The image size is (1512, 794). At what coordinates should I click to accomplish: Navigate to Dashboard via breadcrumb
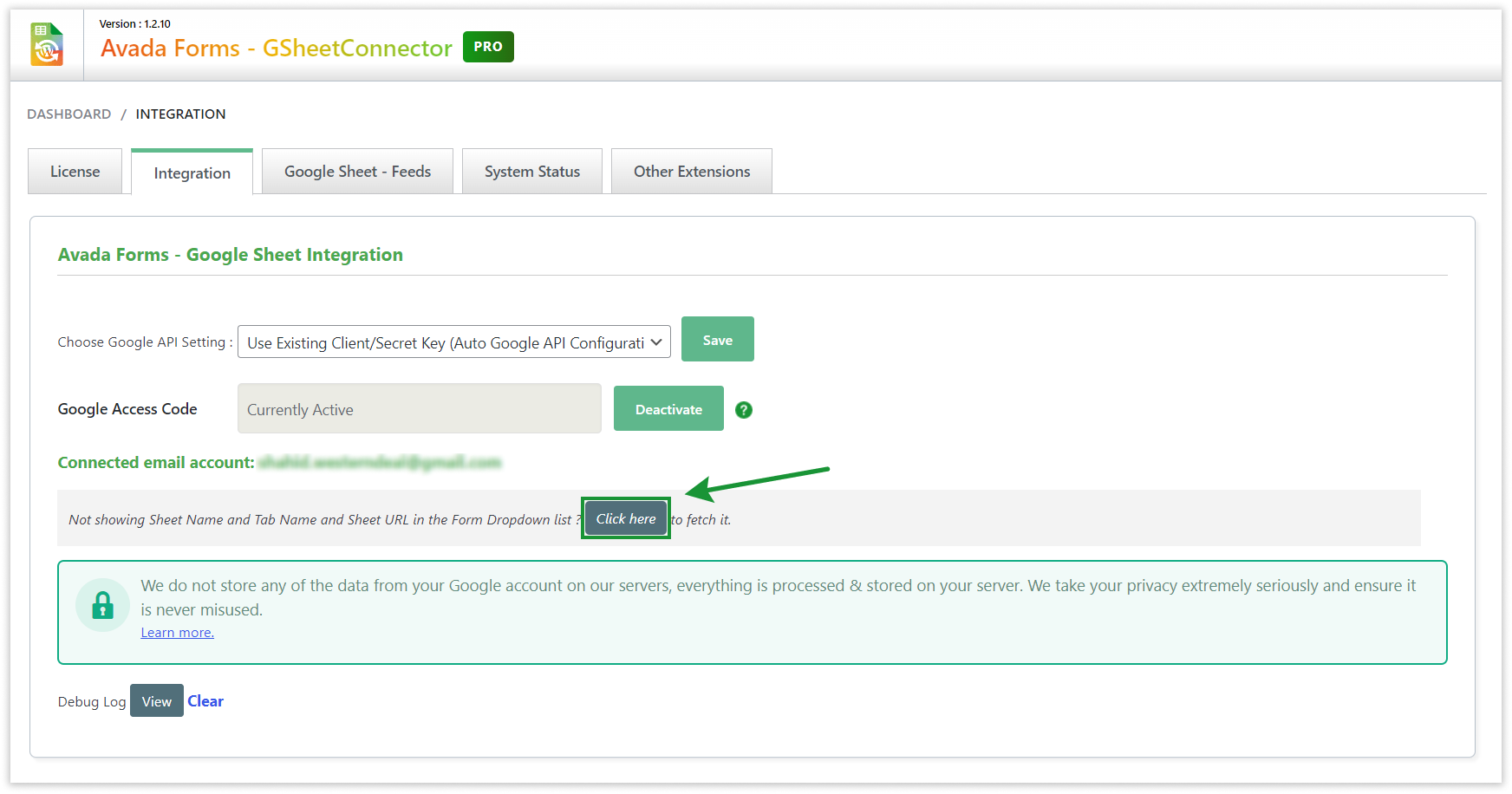click(x=68, y=114)
